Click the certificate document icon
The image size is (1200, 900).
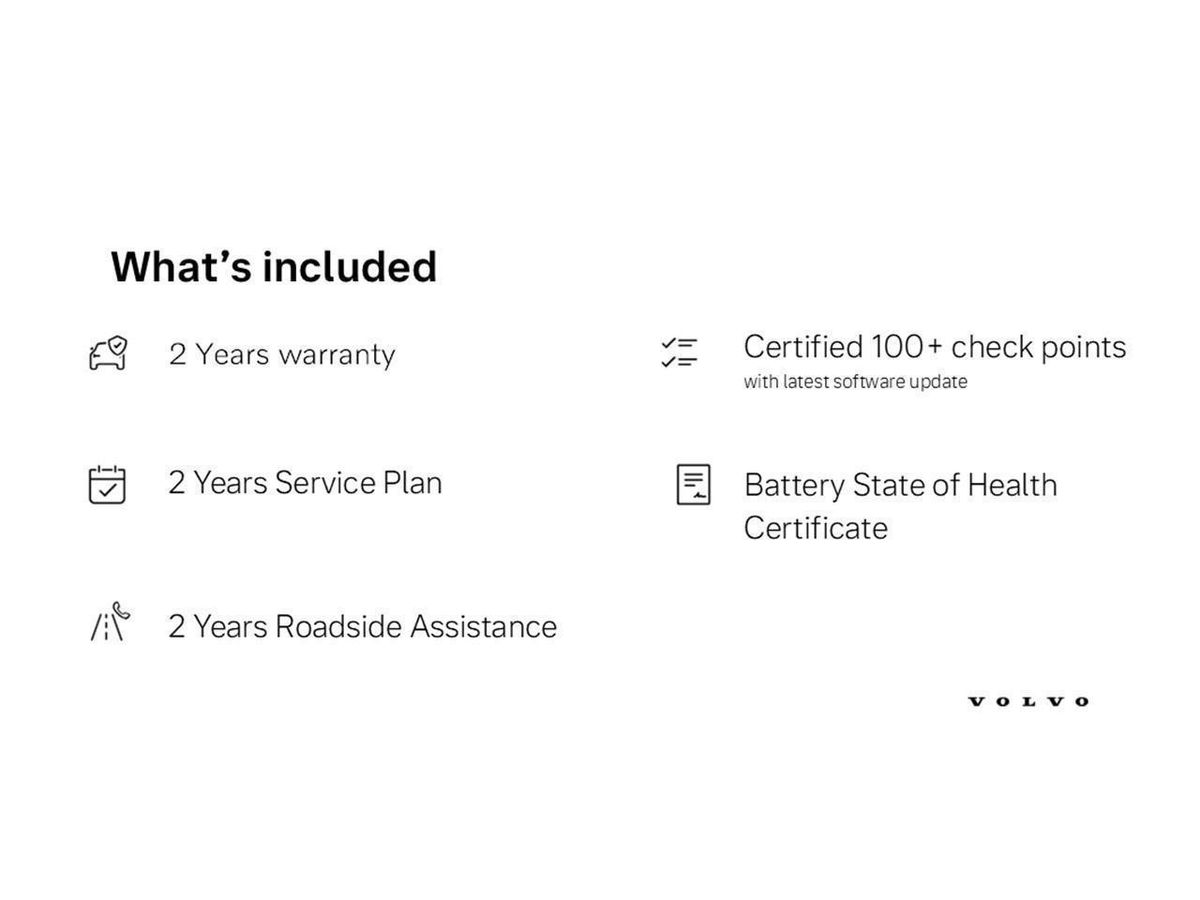(694, 484)
